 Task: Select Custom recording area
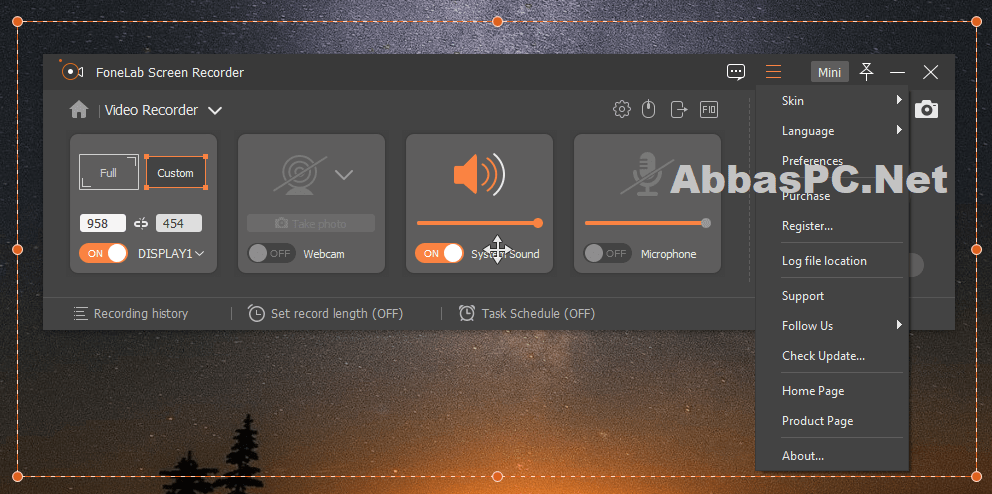point(176,172)
